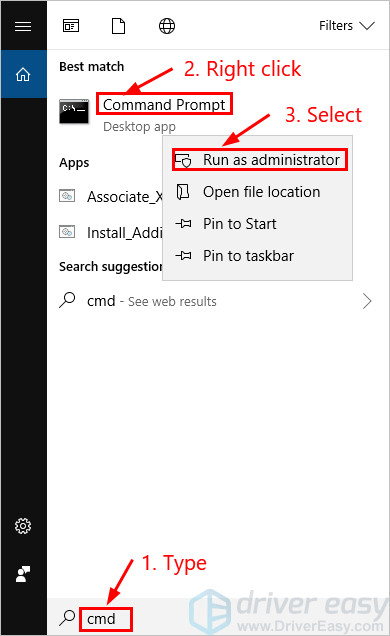Screen dimensions: 390x636
Task: Click the Best match heading
Action: [92, 67]
